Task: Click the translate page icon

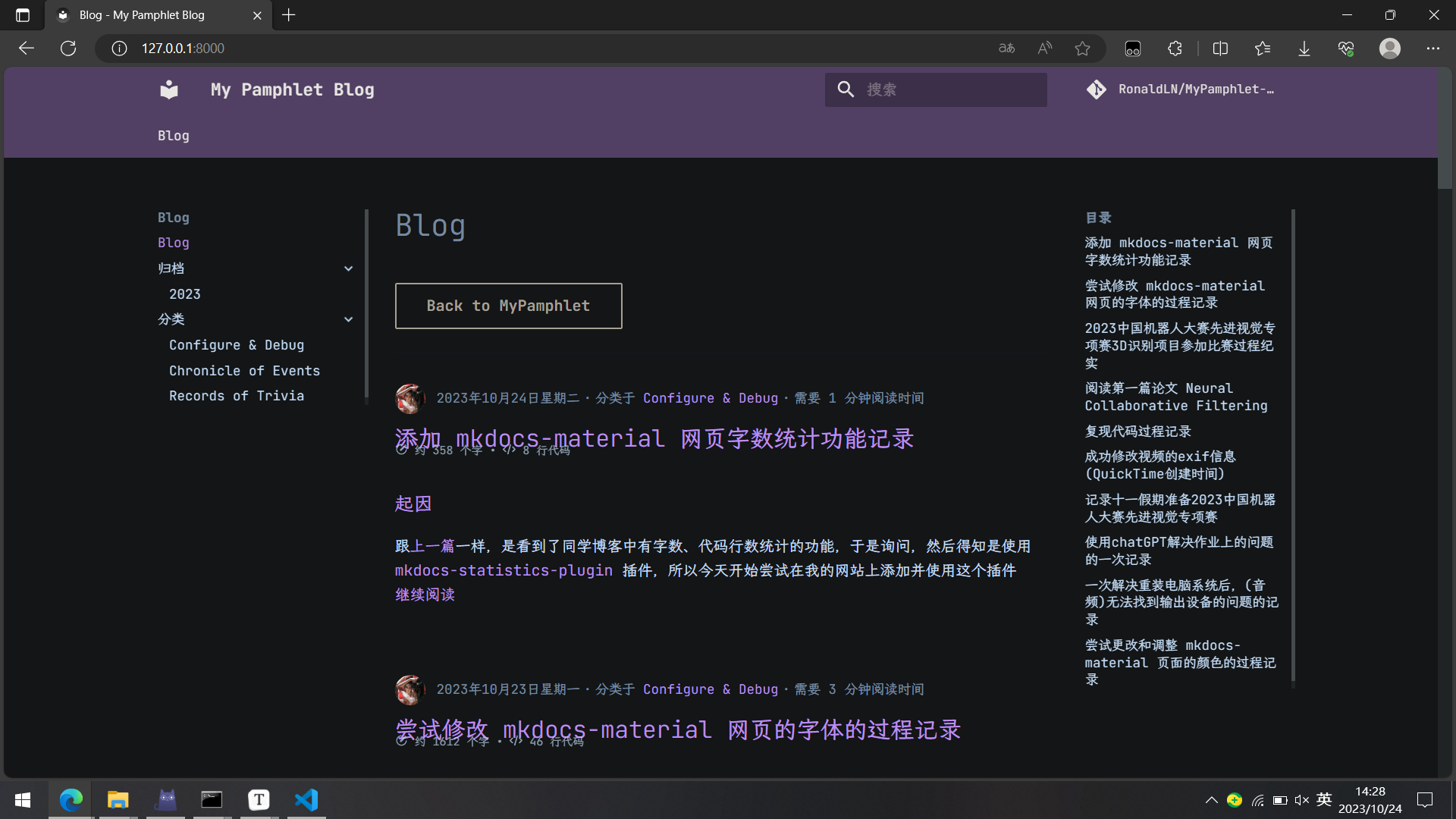Action: pyautogui.click(x=1006, y=49)
